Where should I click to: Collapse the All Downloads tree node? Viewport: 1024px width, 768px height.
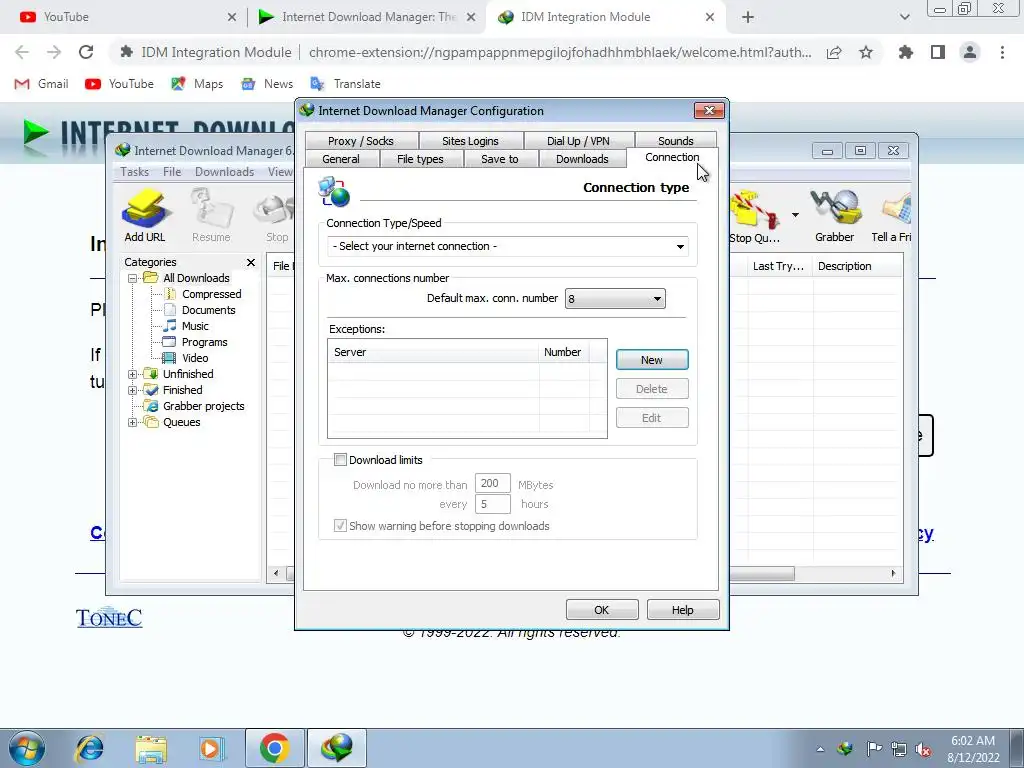pos(133,278)
